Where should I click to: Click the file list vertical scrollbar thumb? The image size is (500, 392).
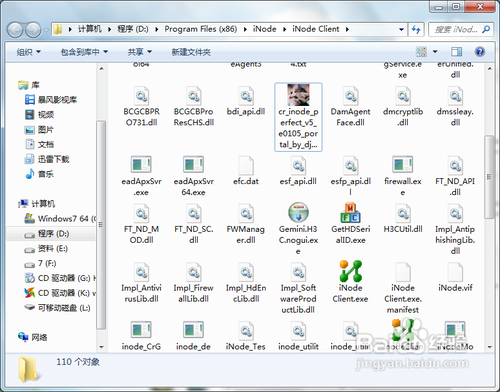pyautogui.click(x=489, y=177)
